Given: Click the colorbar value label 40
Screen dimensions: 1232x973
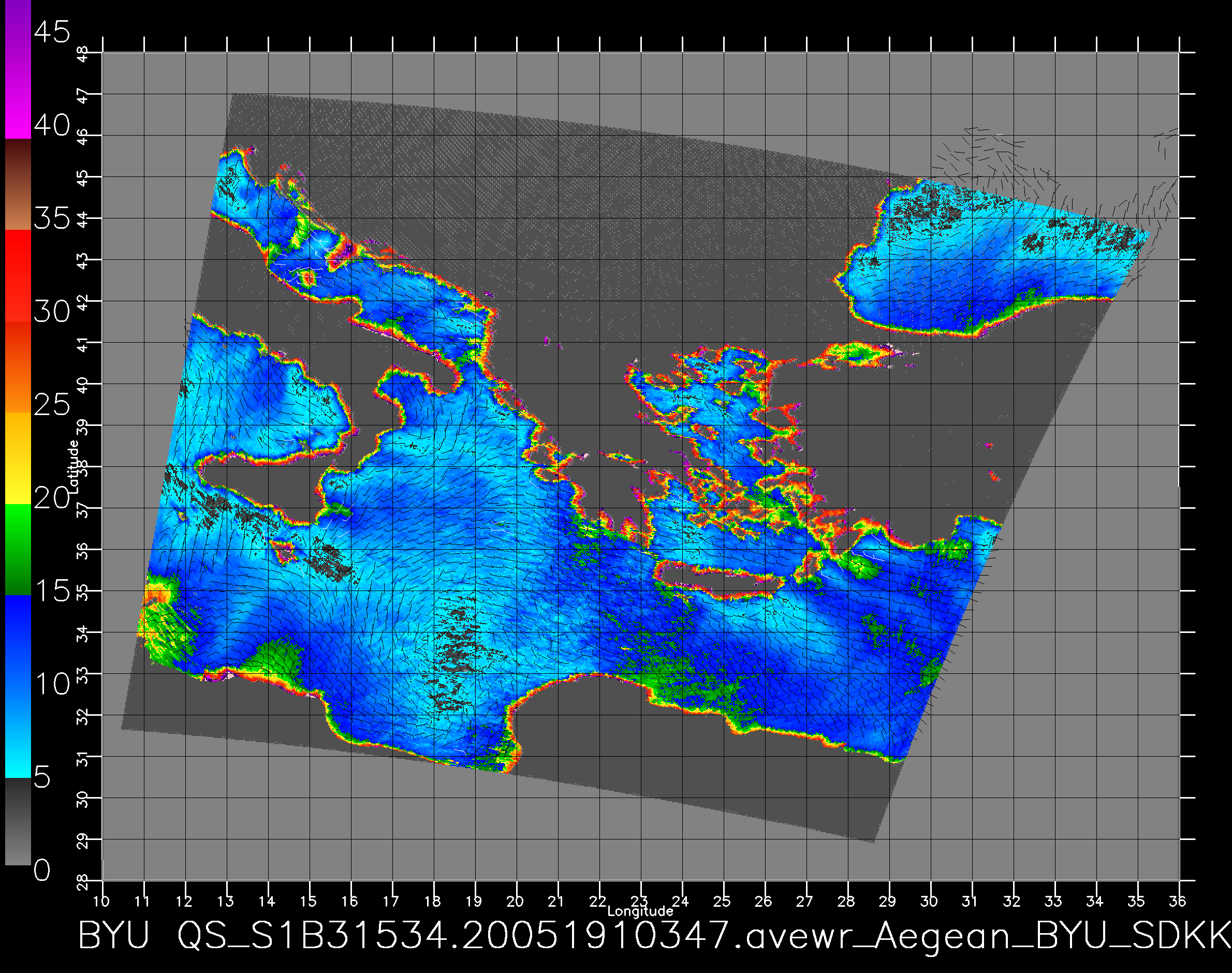Looking at the screenshot, I should click(52, 125).
